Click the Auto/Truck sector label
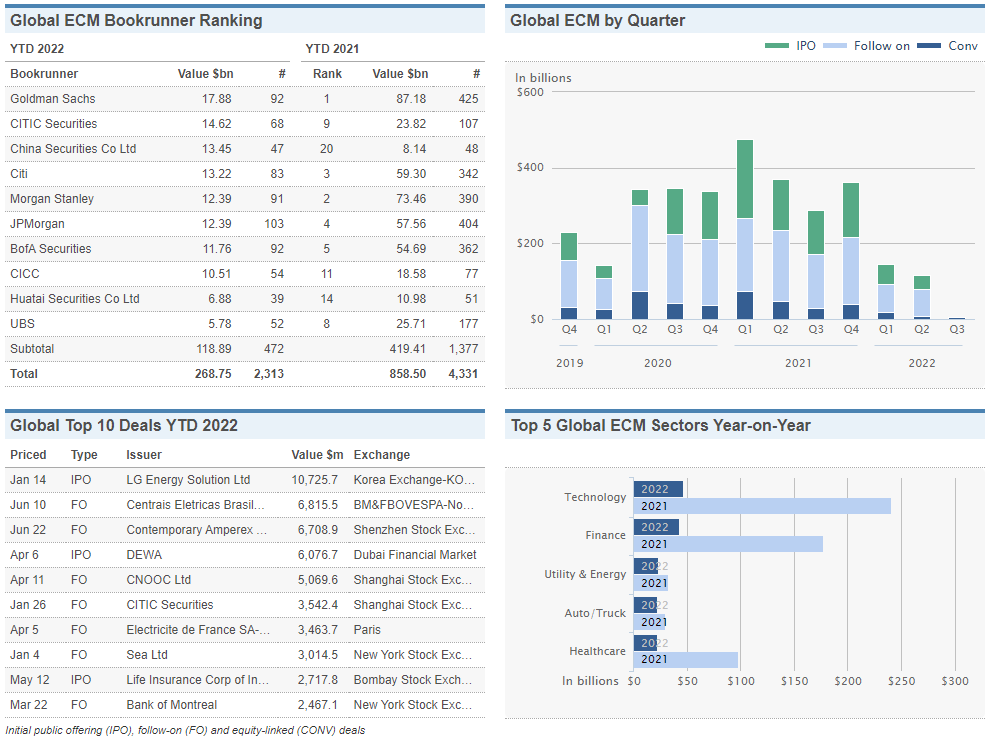 pos(595,613)
